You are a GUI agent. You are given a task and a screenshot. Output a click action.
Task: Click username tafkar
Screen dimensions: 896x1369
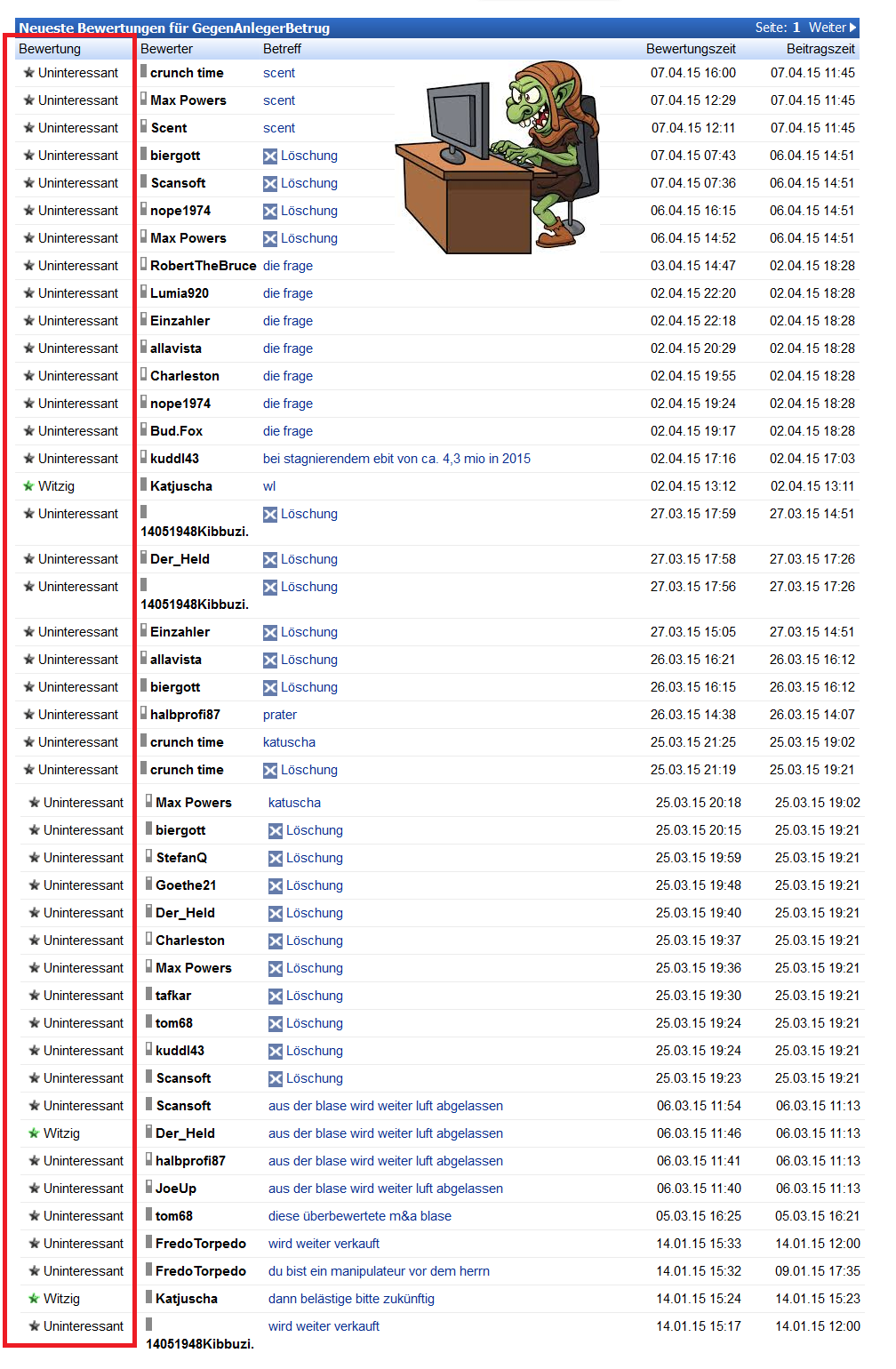point(173,996)
